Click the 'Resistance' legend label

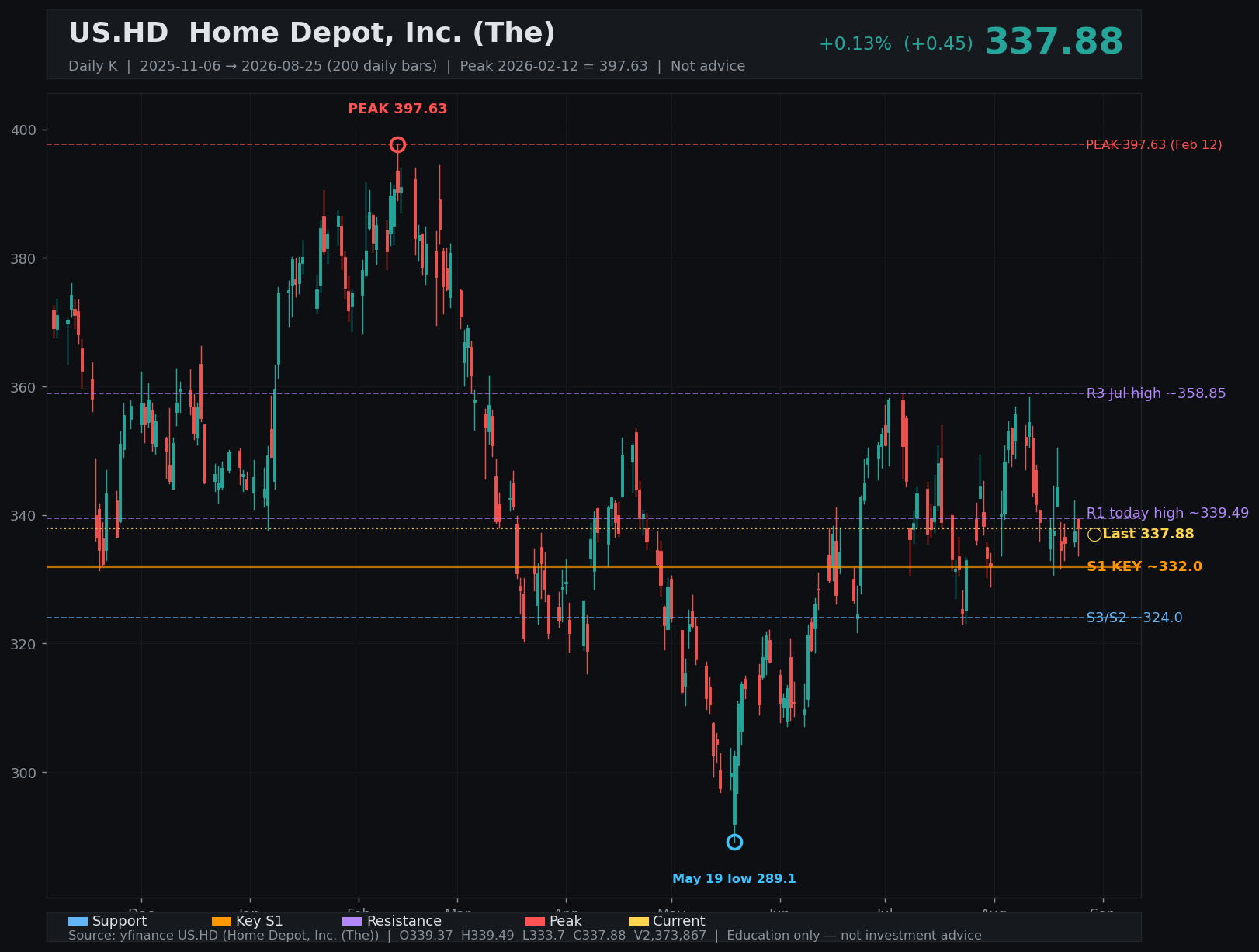click(x=404, y=921)
